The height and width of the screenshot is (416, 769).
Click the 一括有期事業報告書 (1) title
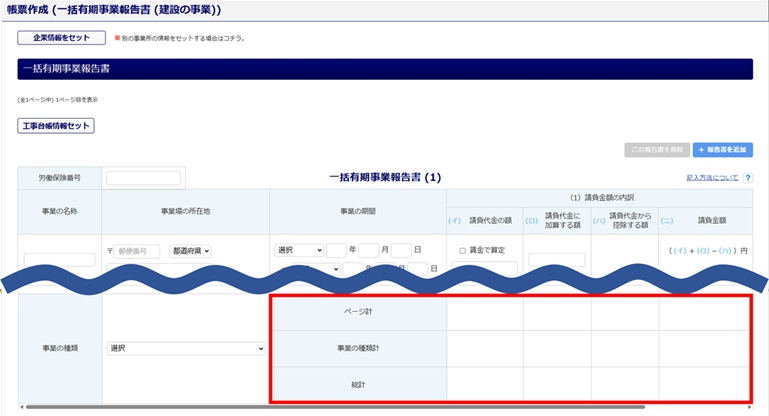pos(385,177)
